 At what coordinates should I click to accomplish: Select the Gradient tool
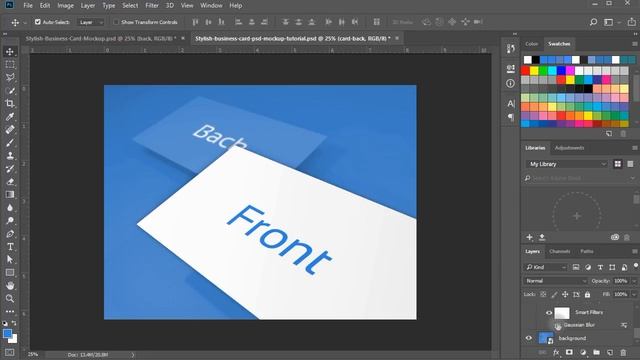(10, 195)
